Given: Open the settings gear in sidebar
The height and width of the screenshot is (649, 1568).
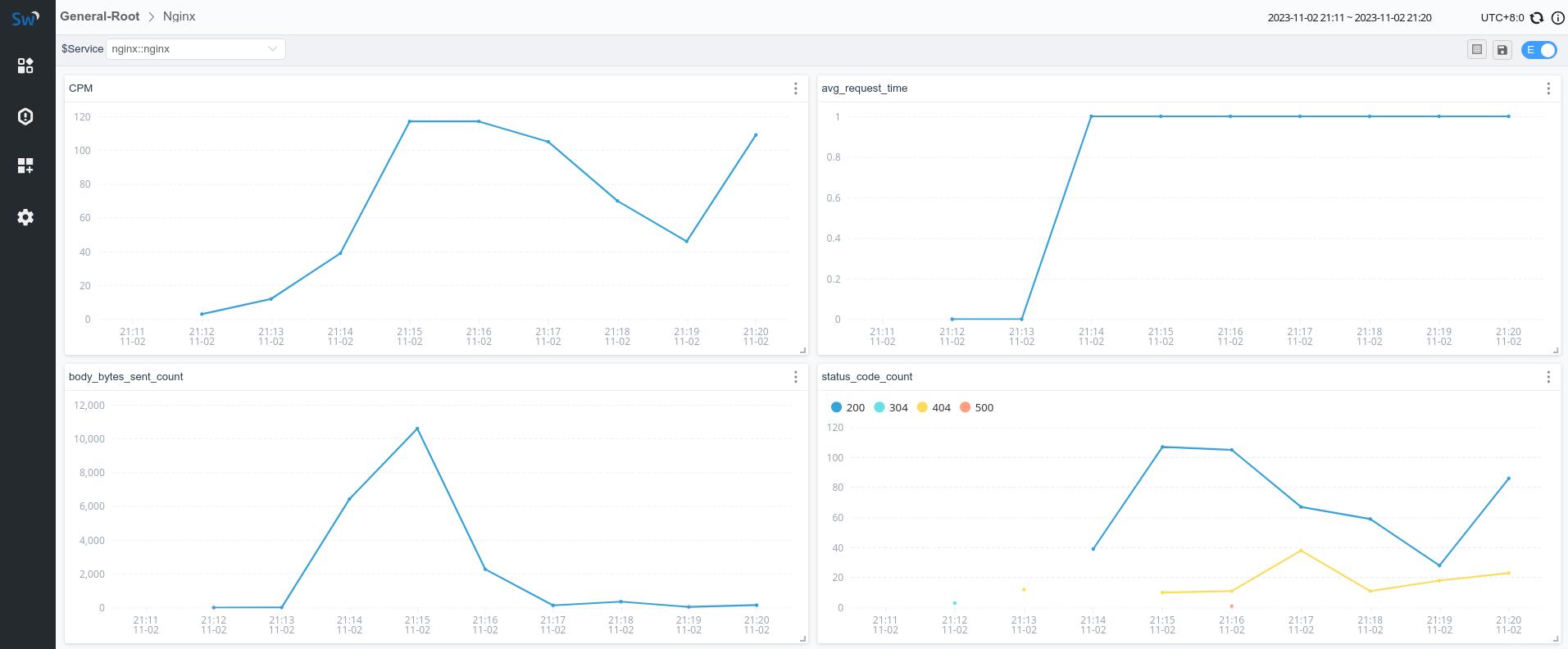Looking at the screenshot, I should pos(25,217).
